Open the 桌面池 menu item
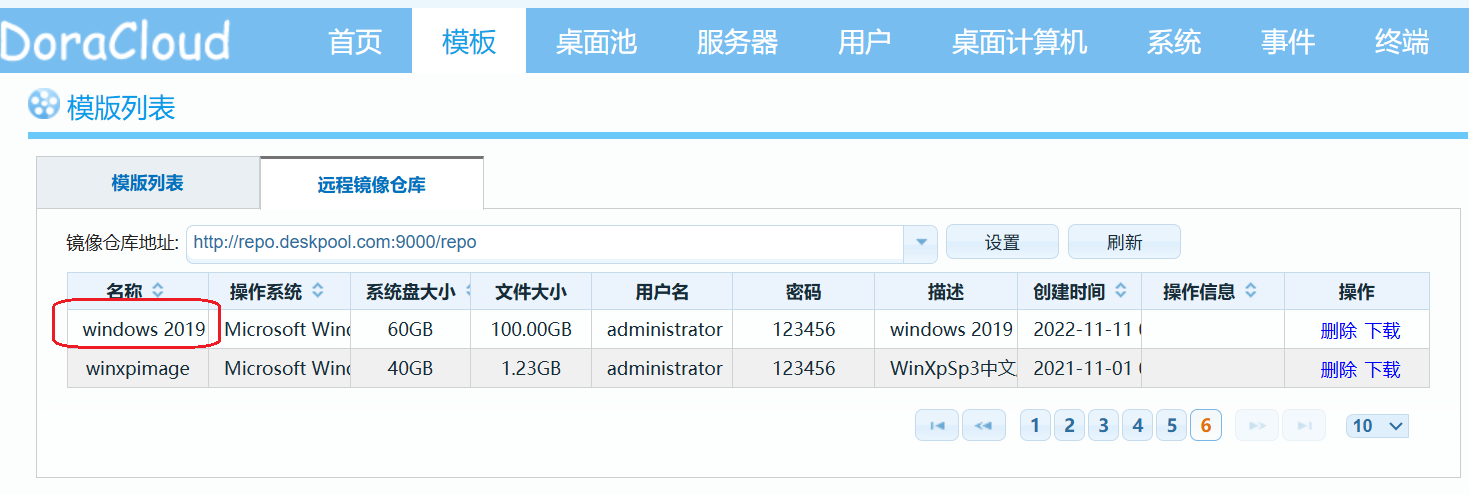The width and height of the screenshot is (1469, 495). click(596, 42)
